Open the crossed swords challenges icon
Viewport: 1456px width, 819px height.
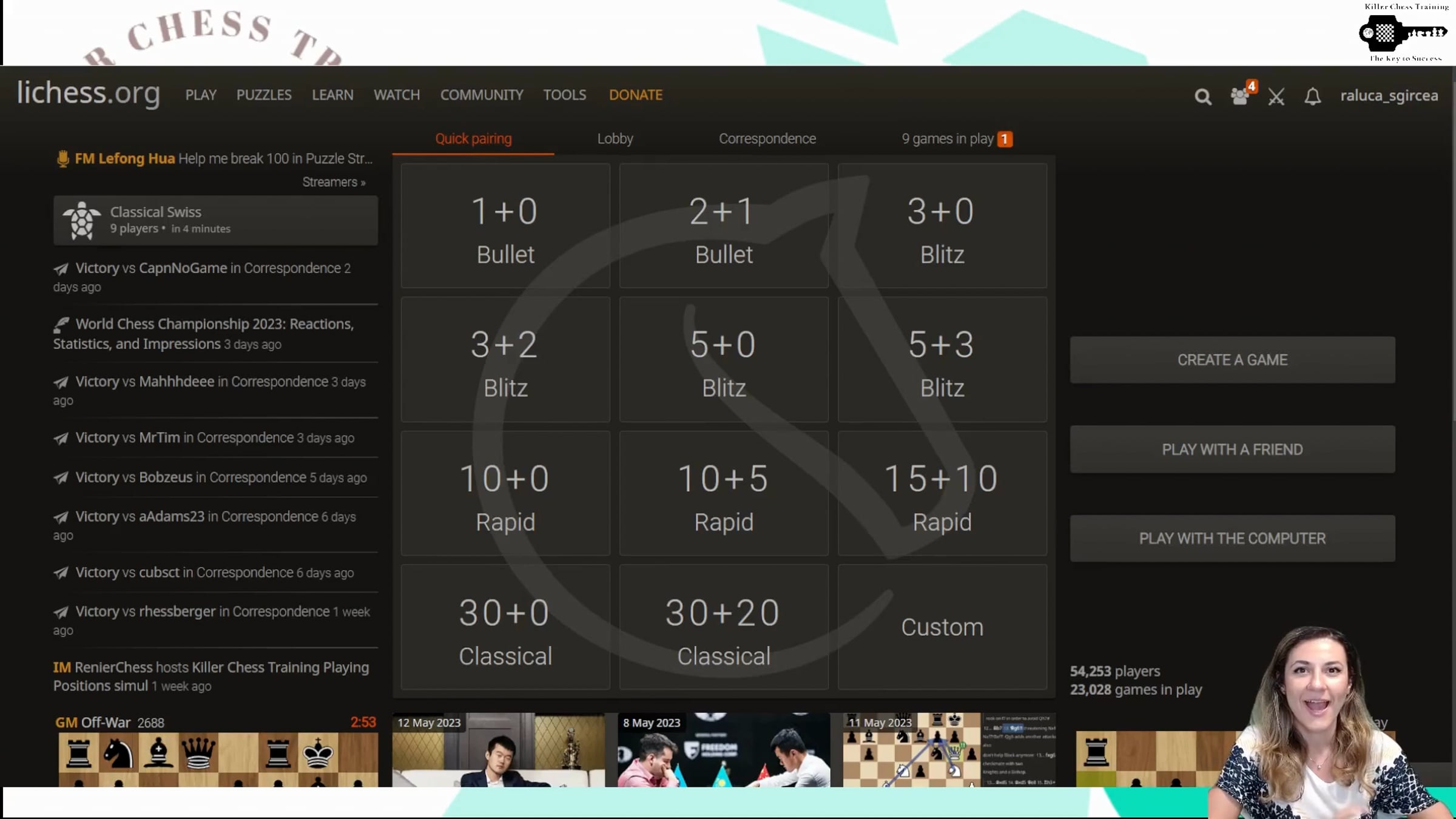coord(1276,96)
